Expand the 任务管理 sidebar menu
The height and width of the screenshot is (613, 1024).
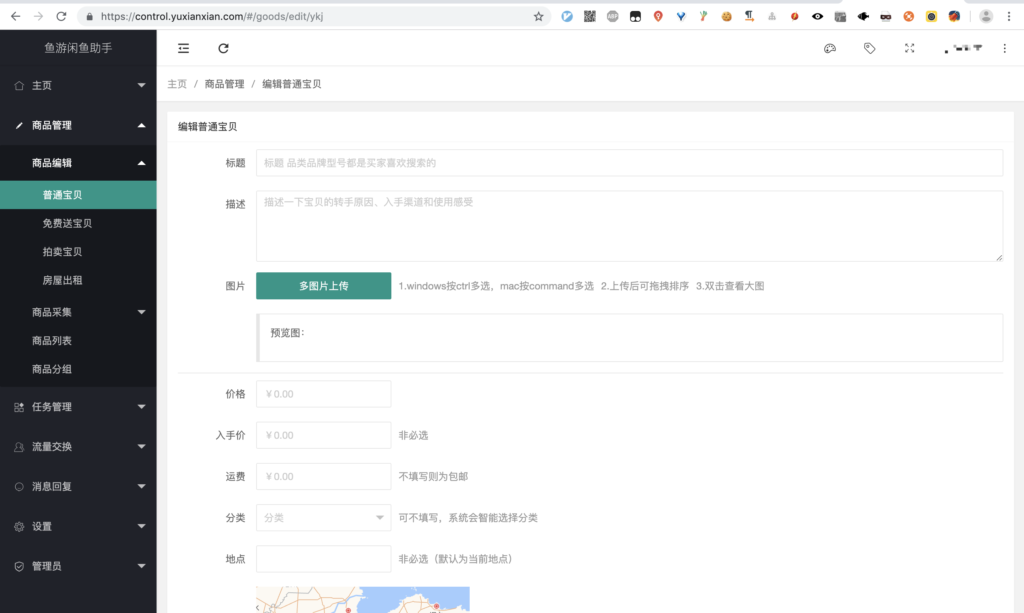pyautogui.click(x=78, y=407)
